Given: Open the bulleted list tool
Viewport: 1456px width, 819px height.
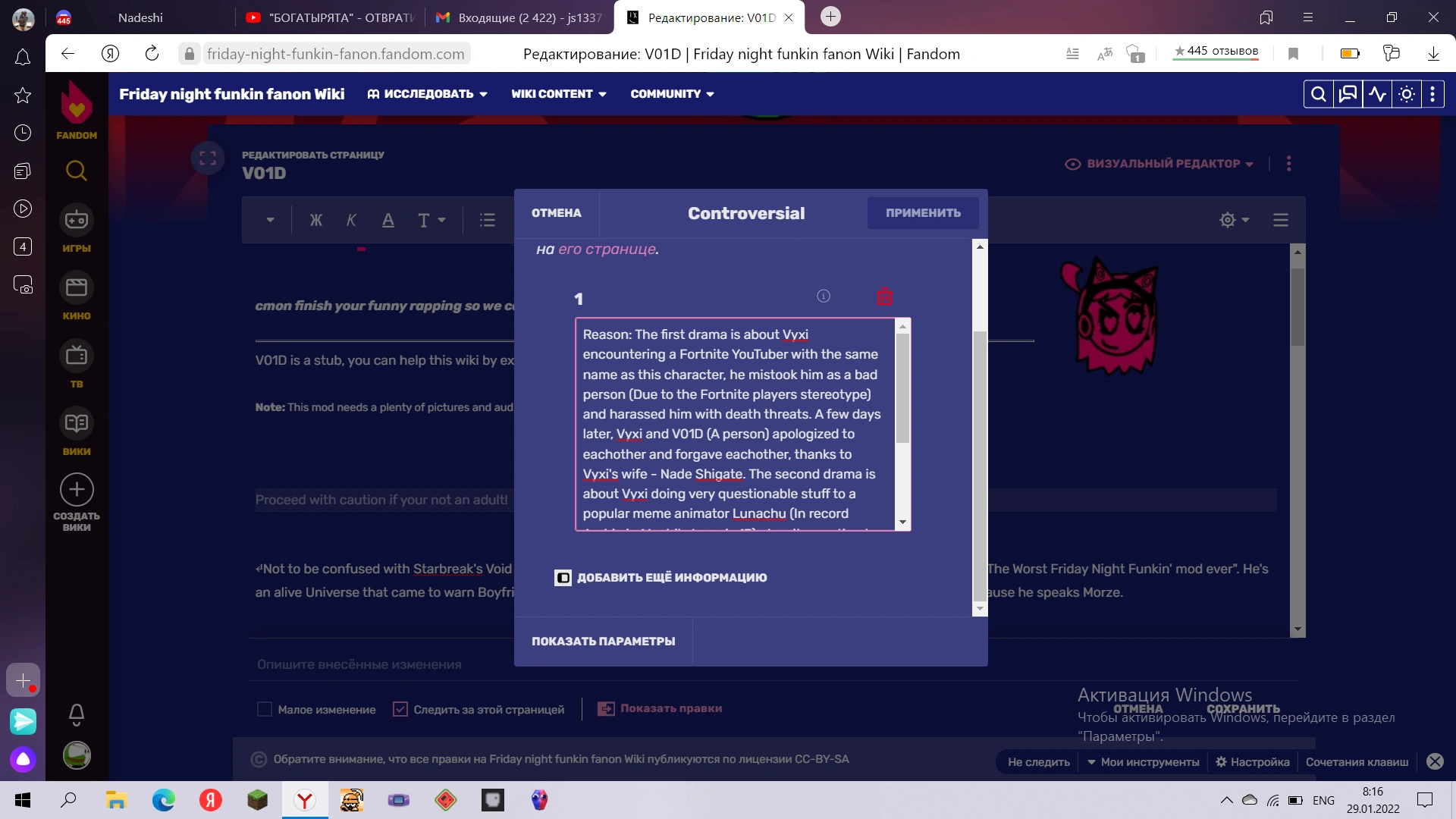Looking at the screenshot, I should click(x=488, y=220).
